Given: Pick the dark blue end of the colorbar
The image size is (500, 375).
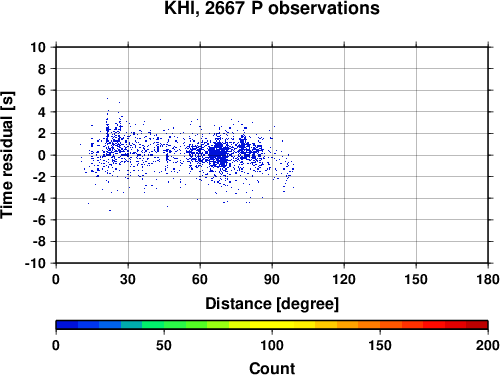Looking at the screenshot, I should 67,325.
